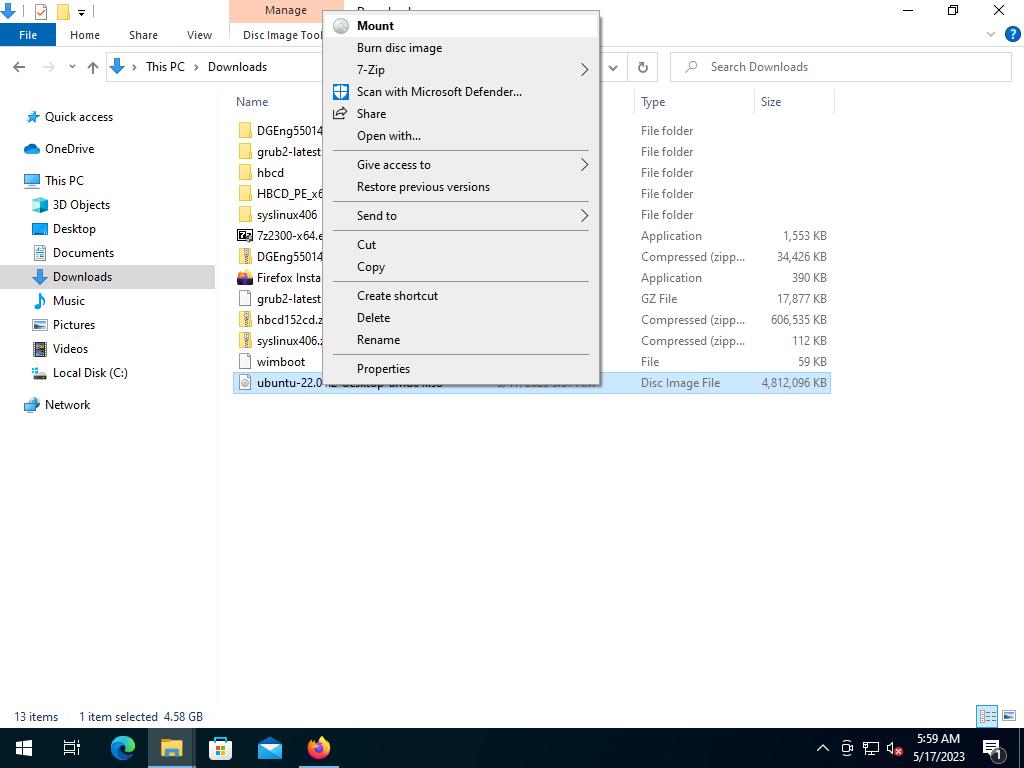
Task: Open Firefox from the taskbar
Action: coord(319,748)
